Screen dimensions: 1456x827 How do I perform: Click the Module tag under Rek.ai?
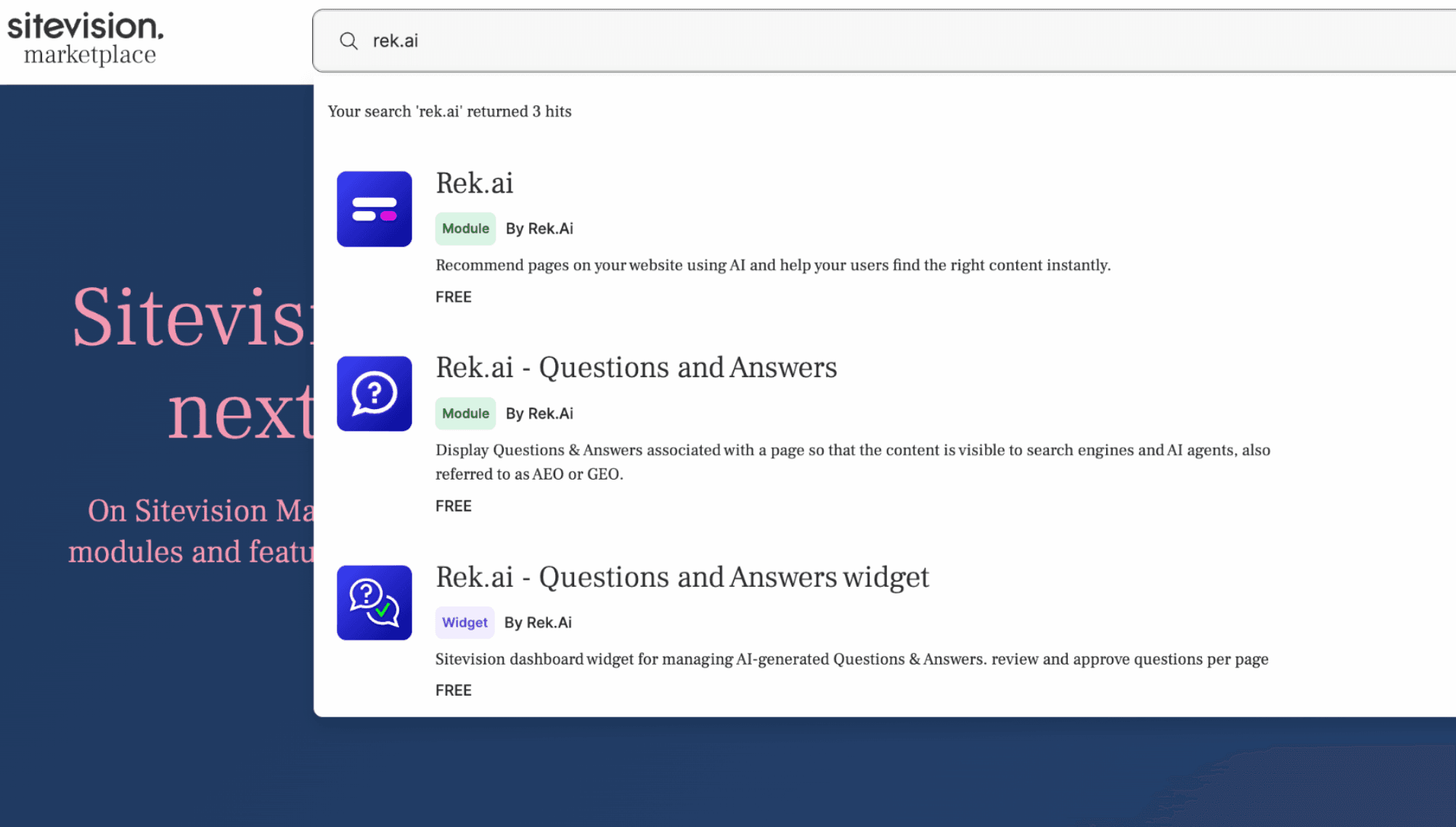[x=465, y=229]
